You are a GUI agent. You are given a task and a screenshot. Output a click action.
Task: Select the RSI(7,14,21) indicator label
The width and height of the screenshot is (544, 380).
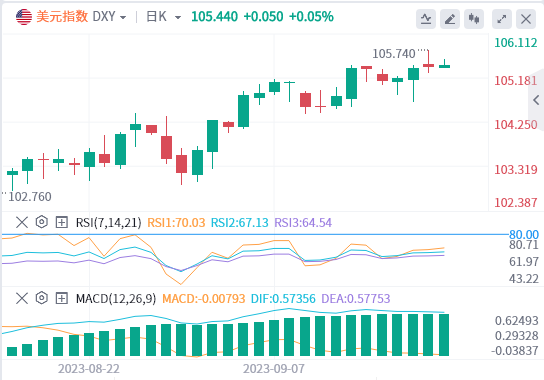(x=109, y=222)
